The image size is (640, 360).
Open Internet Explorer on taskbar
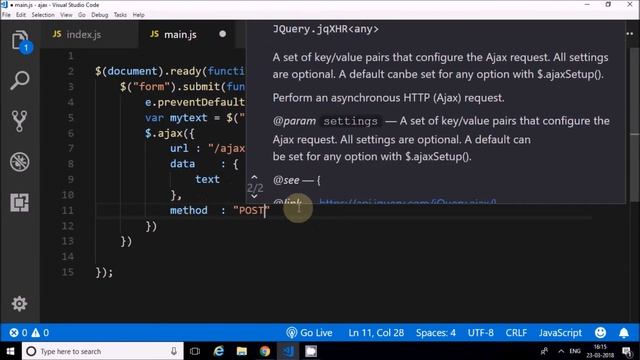coord(219,351)
